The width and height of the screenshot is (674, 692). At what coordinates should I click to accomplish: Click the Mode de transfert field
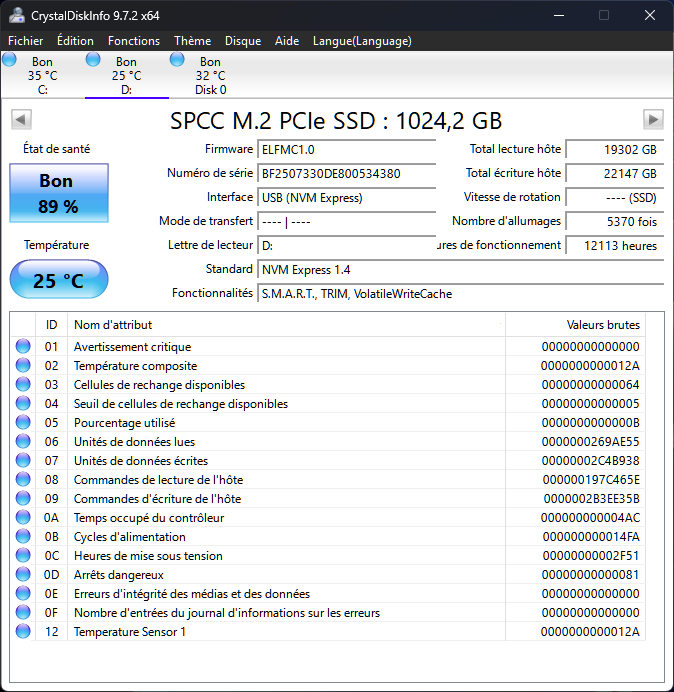tap(346, 222)
